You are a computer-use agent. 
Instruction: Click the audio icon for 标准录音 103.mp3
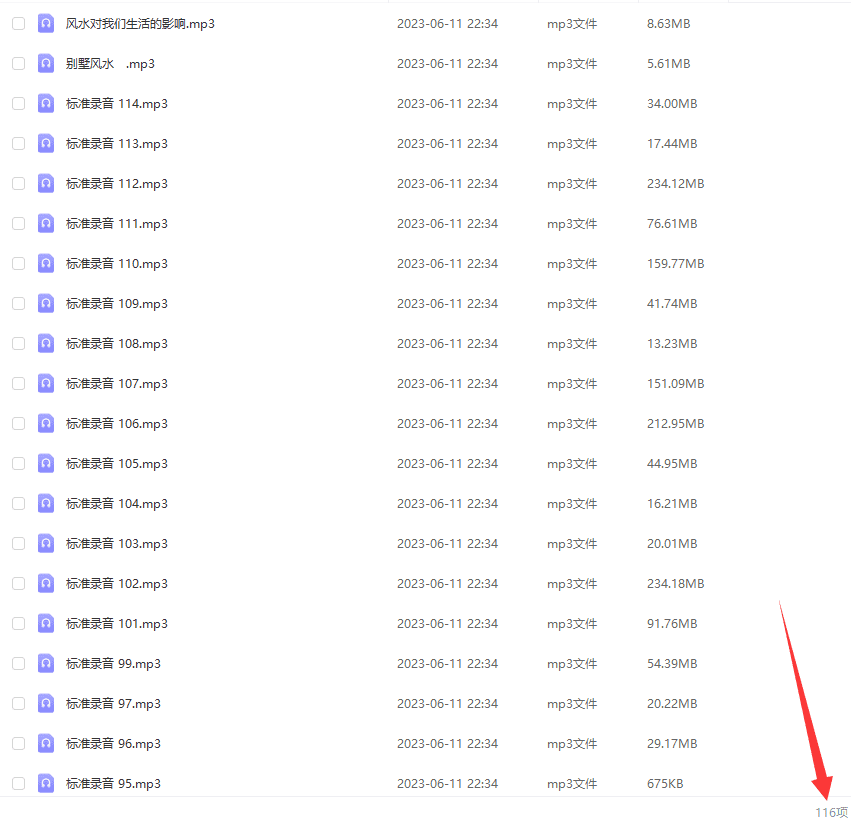pos(46,544)
